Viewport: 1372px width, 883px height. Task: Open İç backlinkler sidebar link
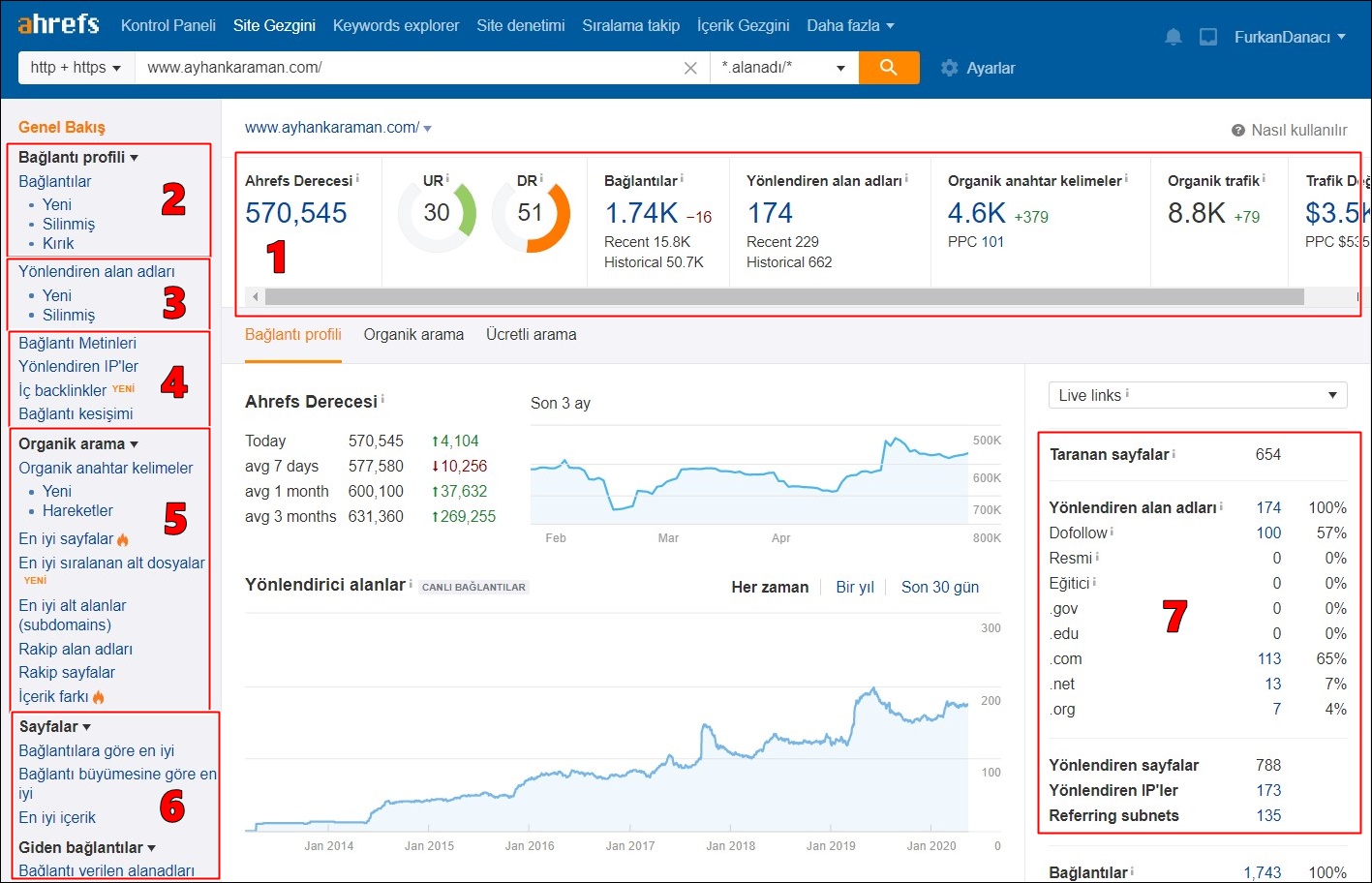[x=63, y=390]
